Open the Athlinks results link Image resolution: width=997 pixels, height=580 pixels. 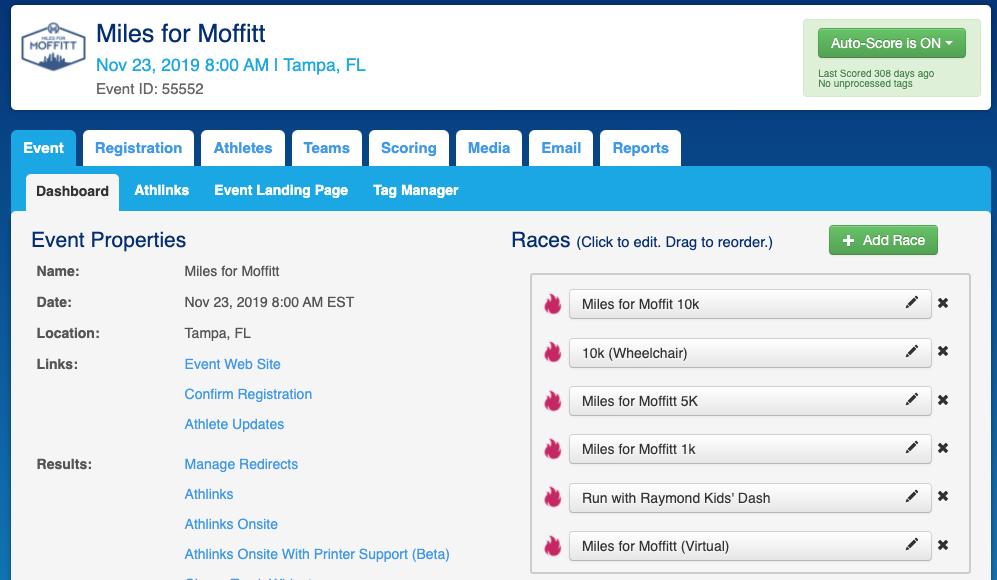point(209,494)
